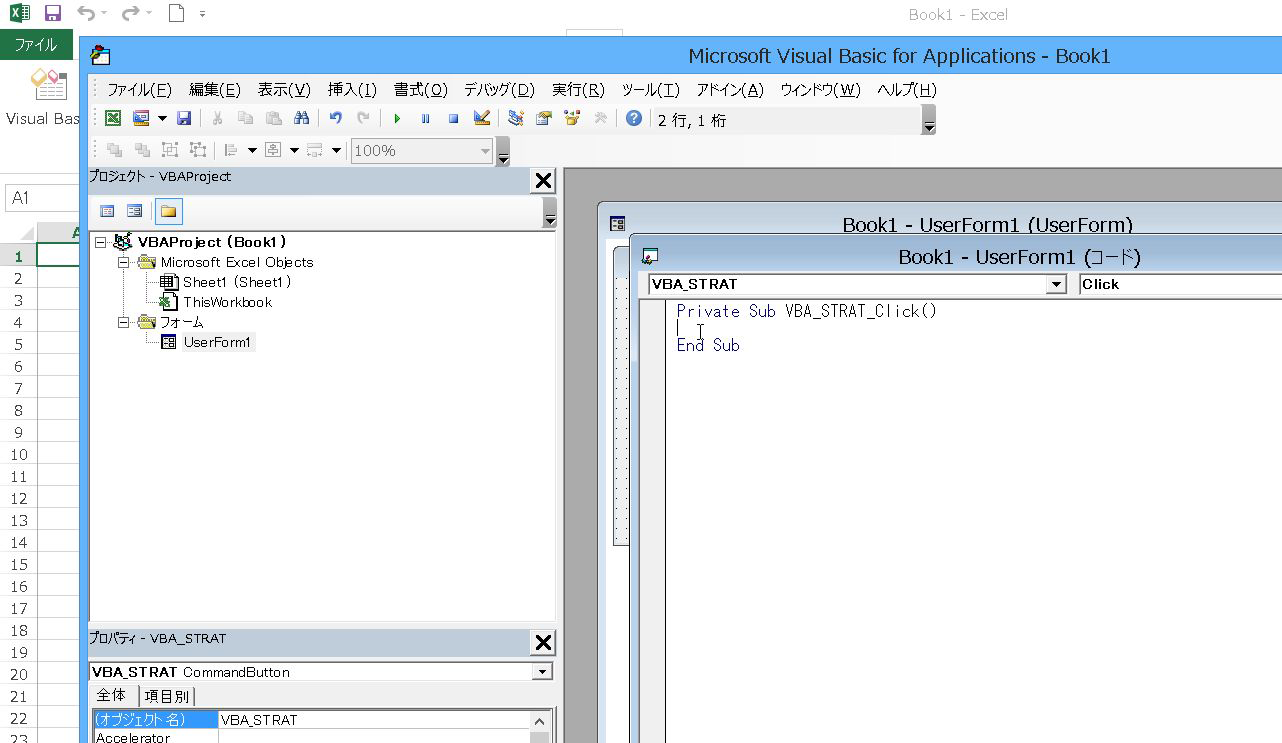Collapse the VBAProject (Book1) tree node
The width and height of the screenshot is (1282, 743).
[101, 242]
